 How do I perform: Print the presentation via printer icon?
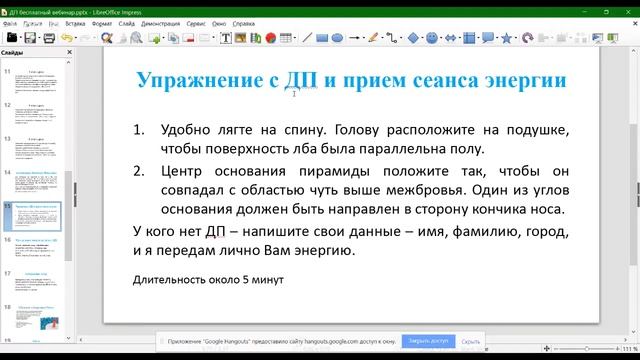[x=49, y=38]
